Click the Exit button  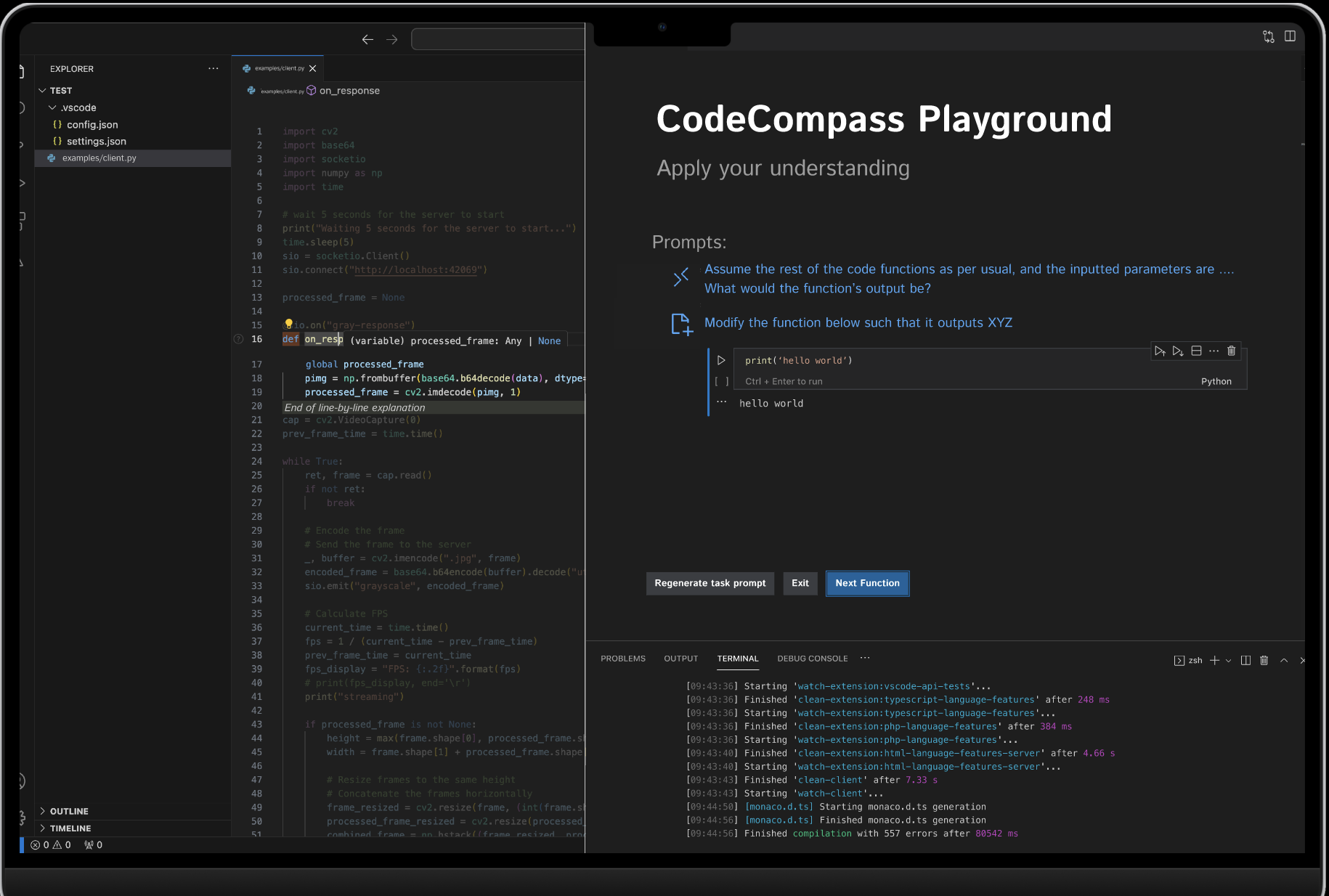click(x=800, y=583)
